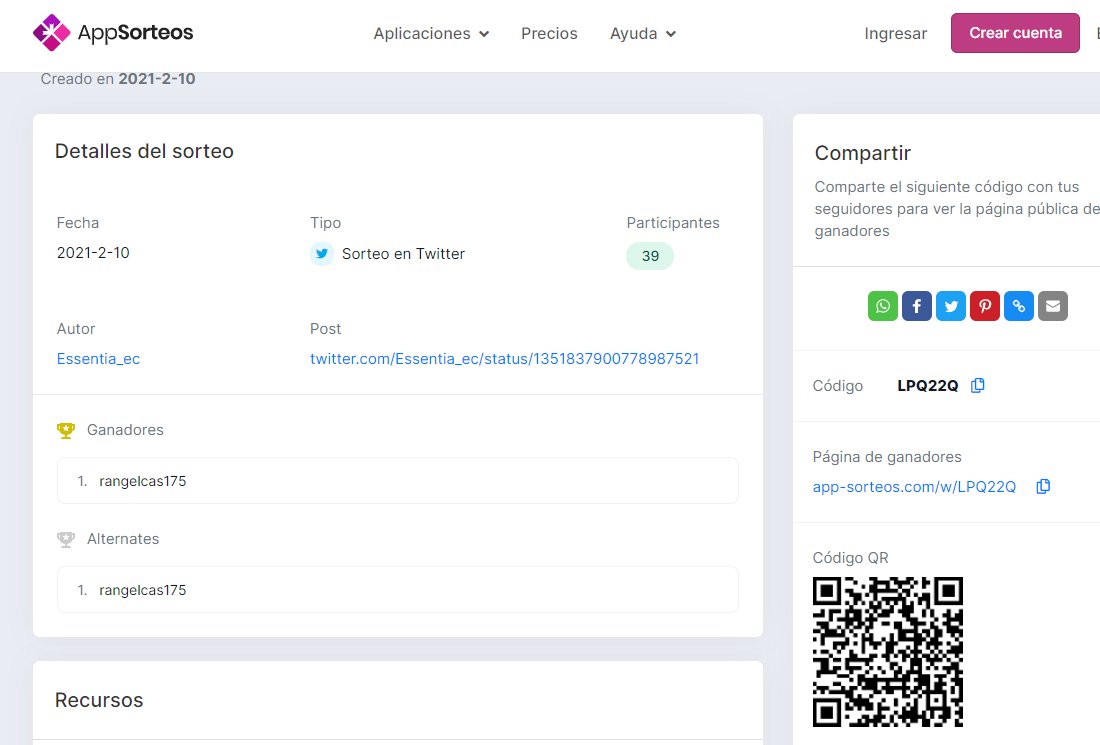The height and width of the screenshot is (745, 1100).
Task: Open the chevron next to Aplicaciones
Action: (486, 33)
